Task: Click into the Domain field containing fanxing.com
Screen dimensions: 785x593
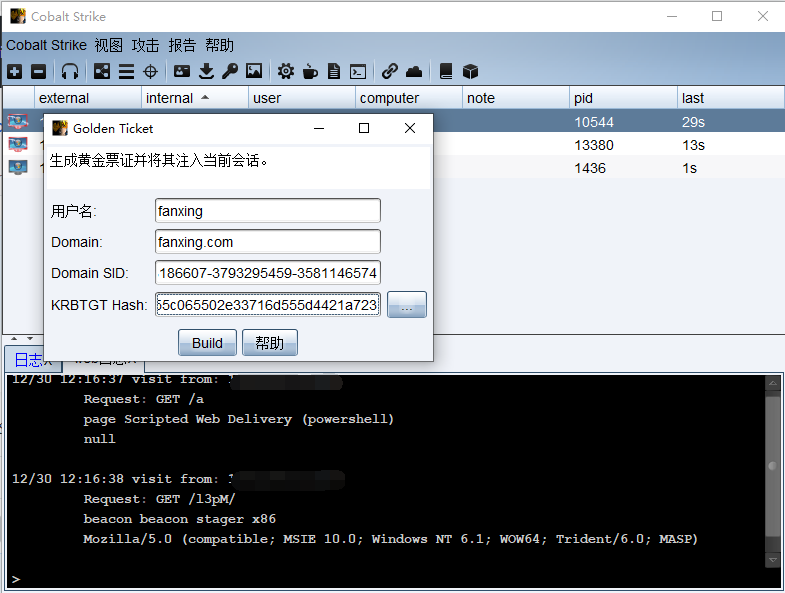Action: pos(268,242)
